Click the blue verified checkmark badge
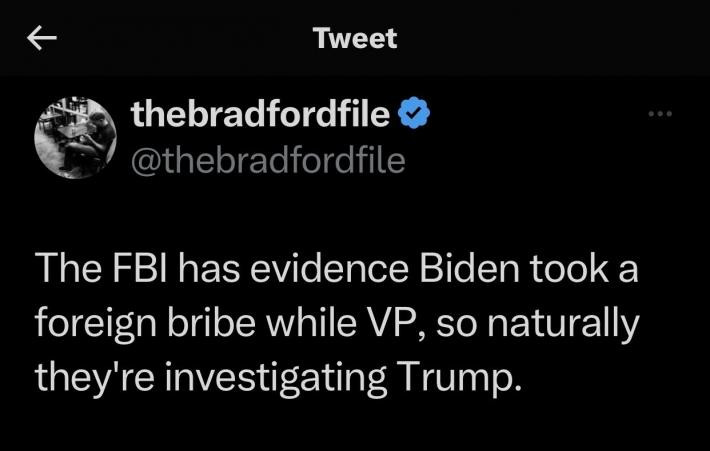 (x=414, y=116)
